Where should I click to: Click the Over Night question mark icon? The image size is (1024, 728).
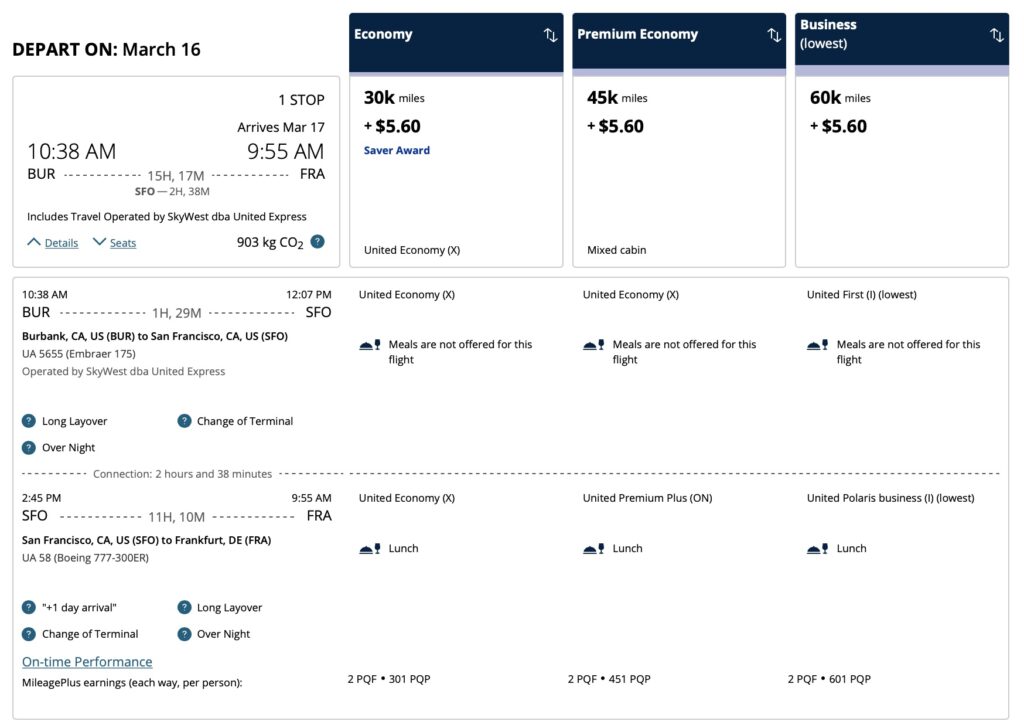(27, 447)
